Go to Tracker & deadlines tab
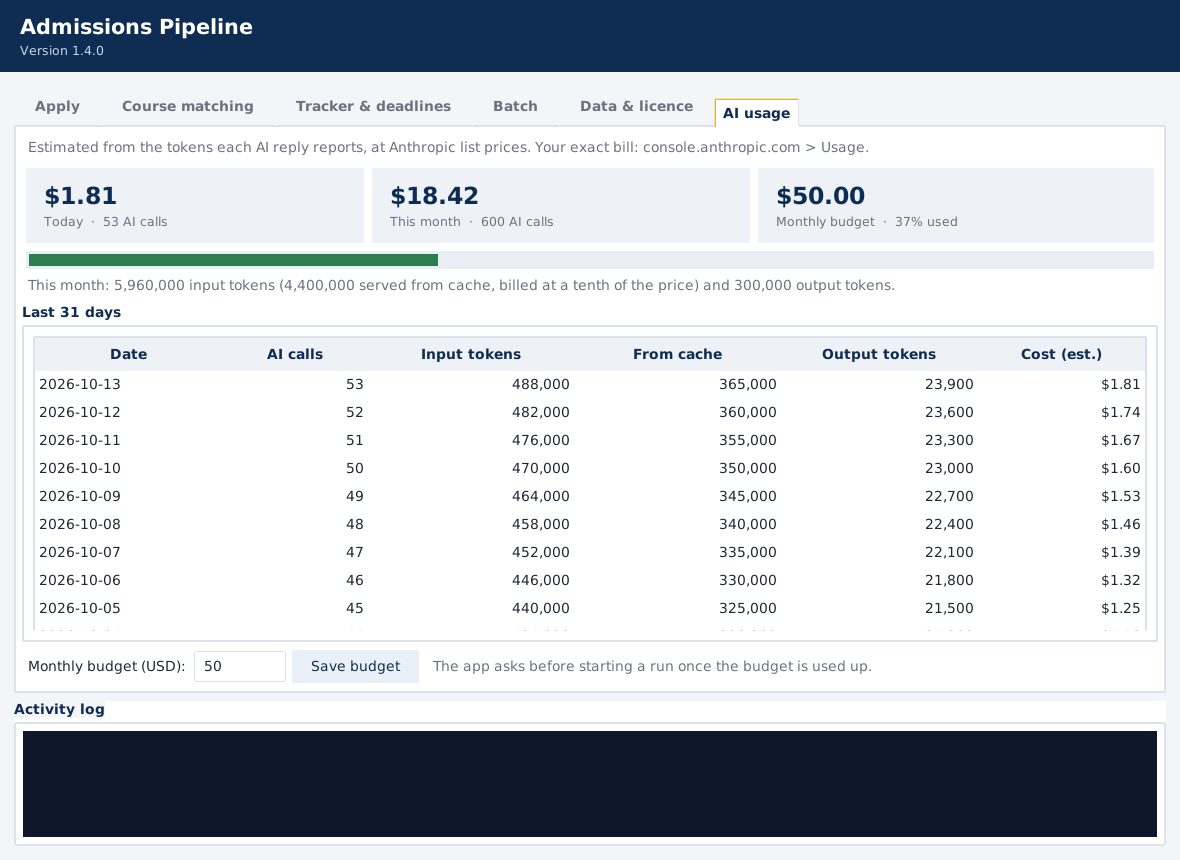The width and height of the screenshot is (1180, 860). [373, 106]
